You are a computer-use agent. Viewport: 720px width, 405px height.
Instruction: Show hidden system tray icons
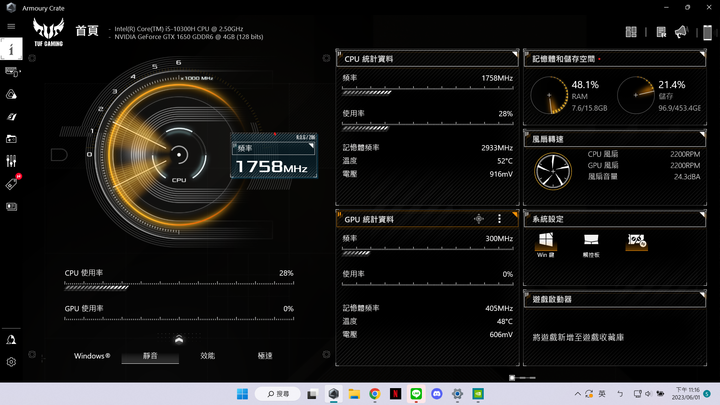click(x=578, y=394)
